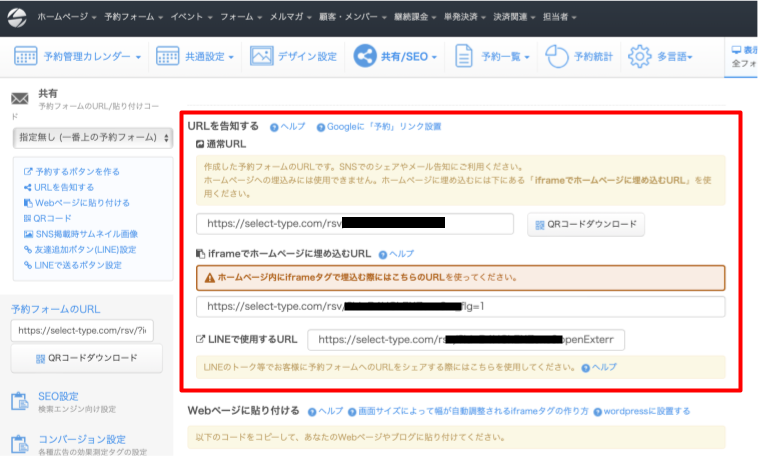Click the SEO設定 clipboard icon

click(20, 401)
